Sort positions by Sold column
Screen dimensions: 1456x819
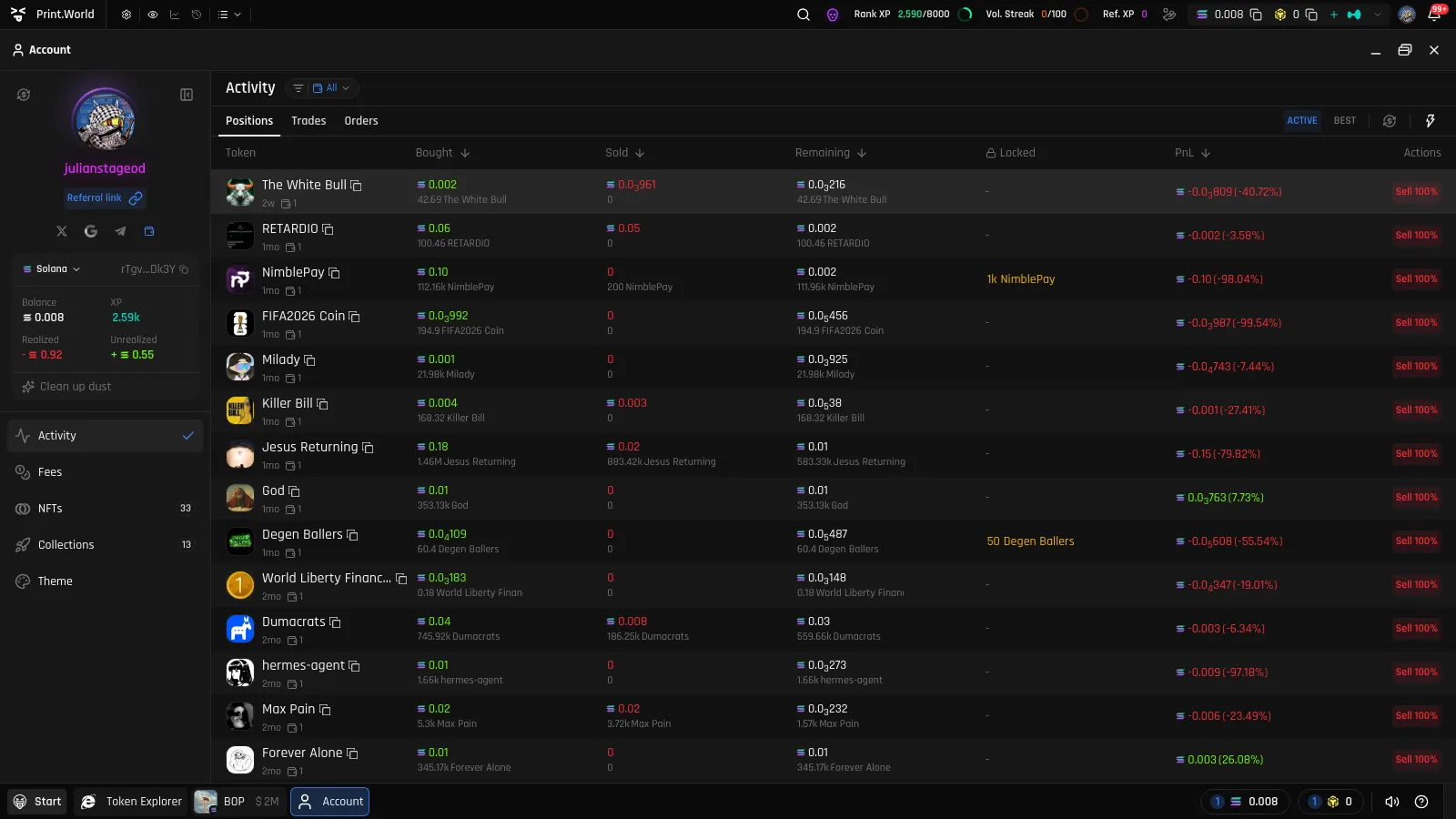(x=624, y=153)
